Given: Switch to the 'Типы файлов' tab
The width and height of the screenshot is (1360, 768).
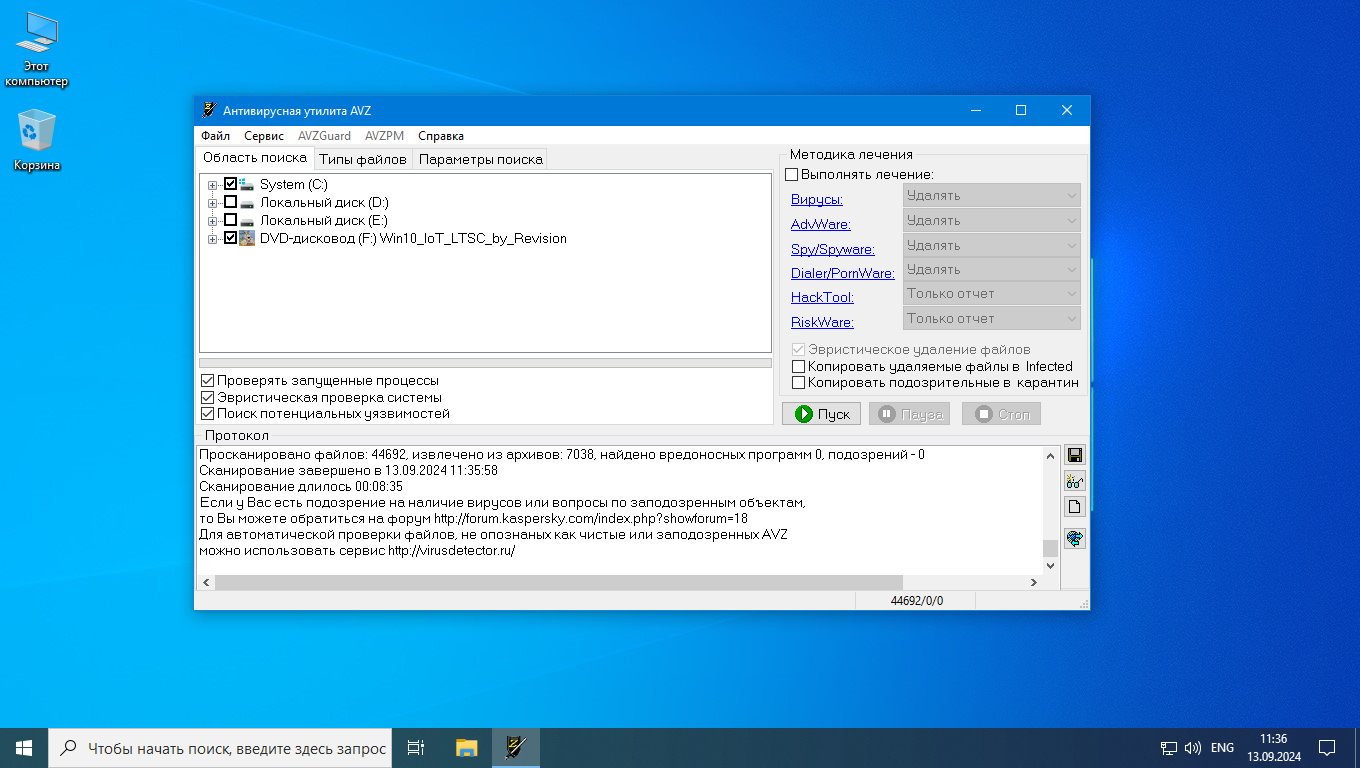Looking at the screenshot, I should tap(362, 159).
